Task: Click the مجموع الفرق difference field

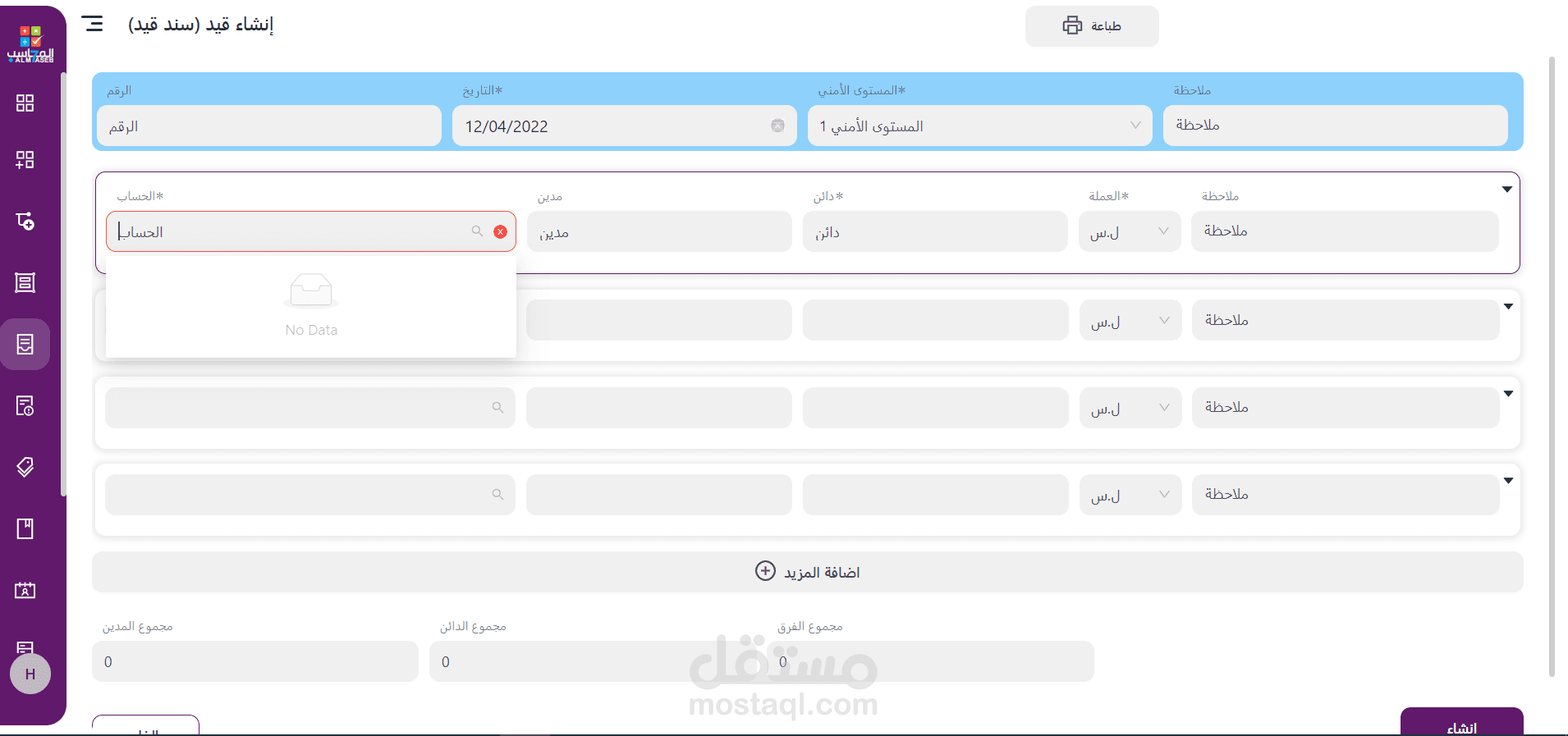Action: (930, 661)
